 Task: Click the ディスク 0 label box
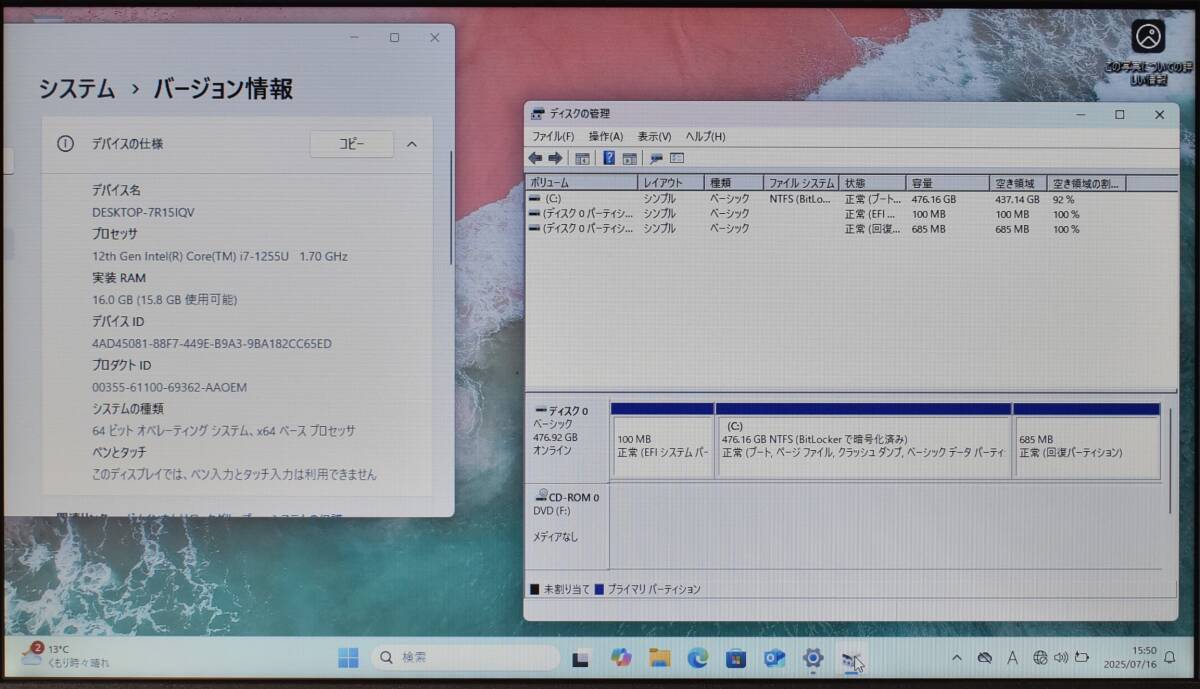point(567,440)
